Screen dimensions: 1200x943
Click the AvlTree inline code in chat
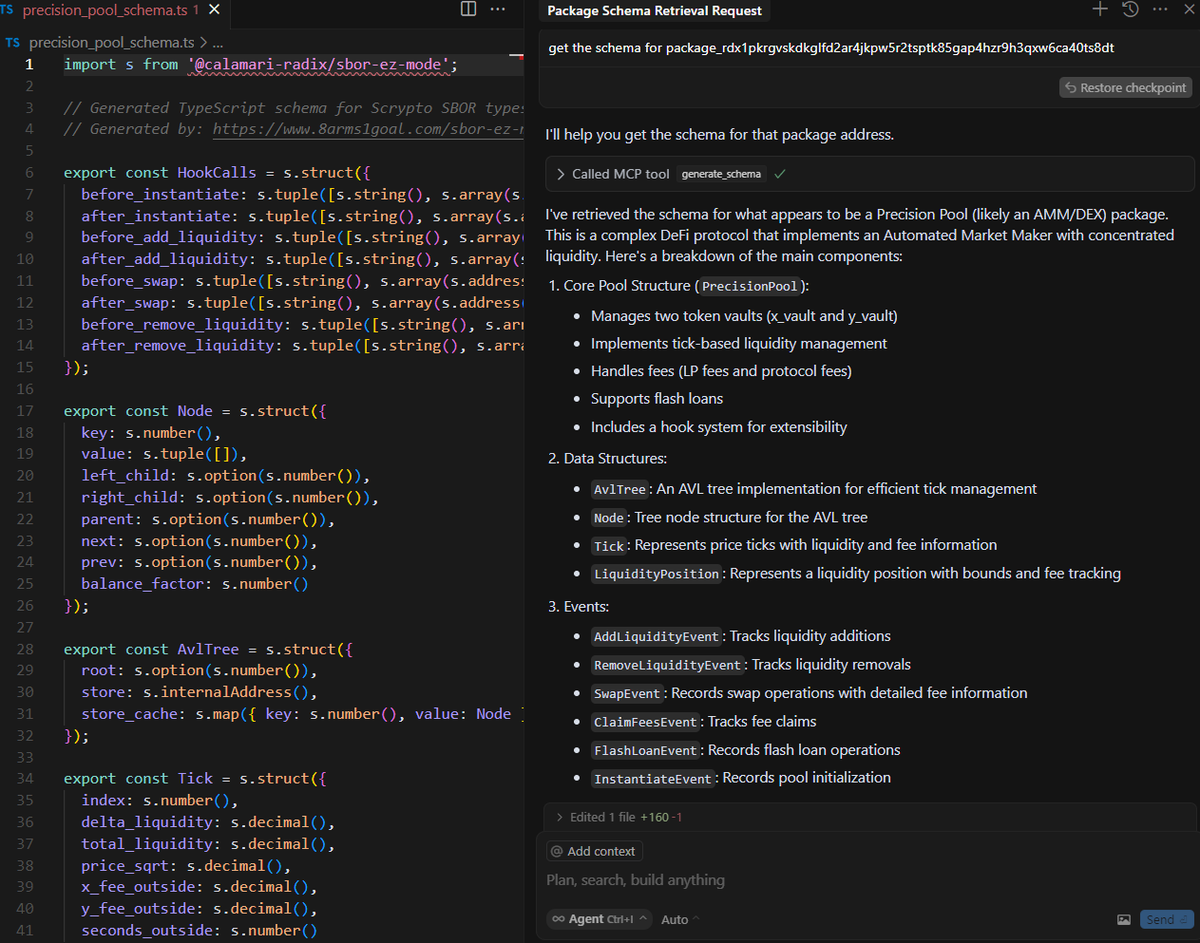pyautogui.click(x=620, y=489)
